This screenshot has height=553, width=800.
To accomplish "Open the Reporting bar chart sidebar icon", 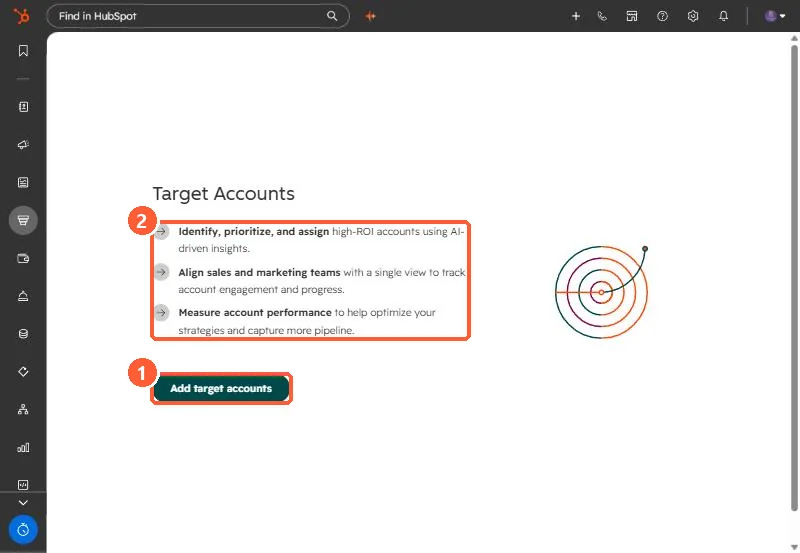I will click(23, 447).
